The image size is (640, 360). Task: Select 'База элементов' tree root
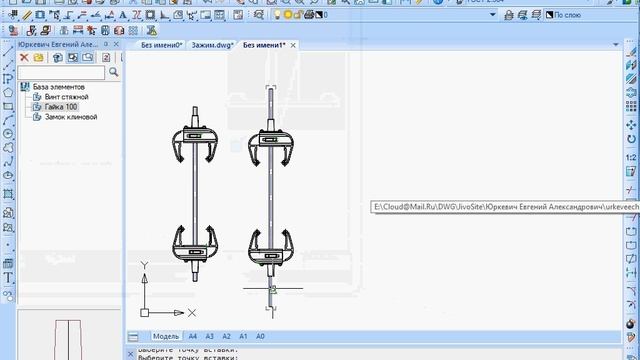59,87
